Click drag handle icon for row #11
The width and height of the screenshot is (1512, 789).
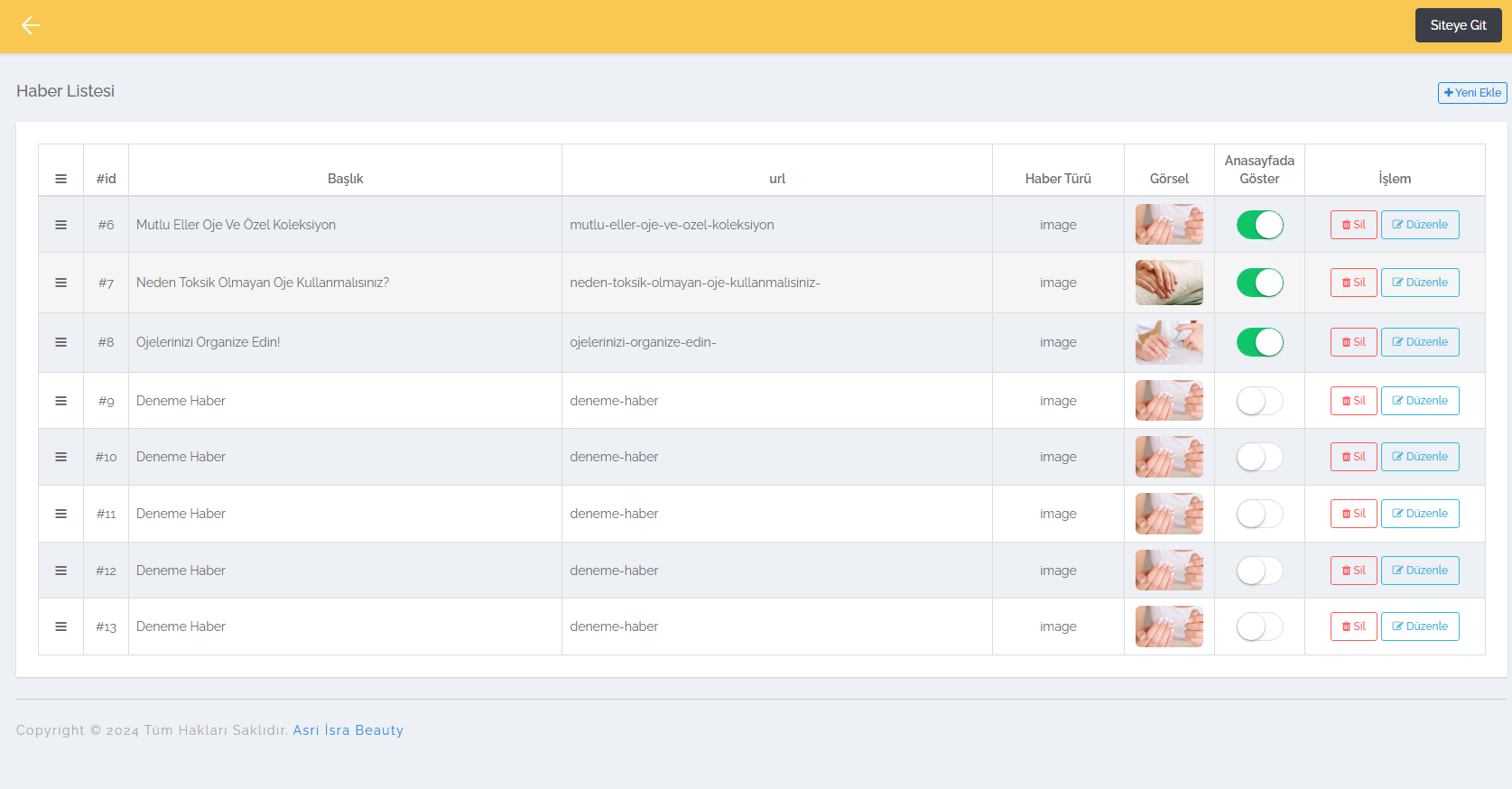60,514
